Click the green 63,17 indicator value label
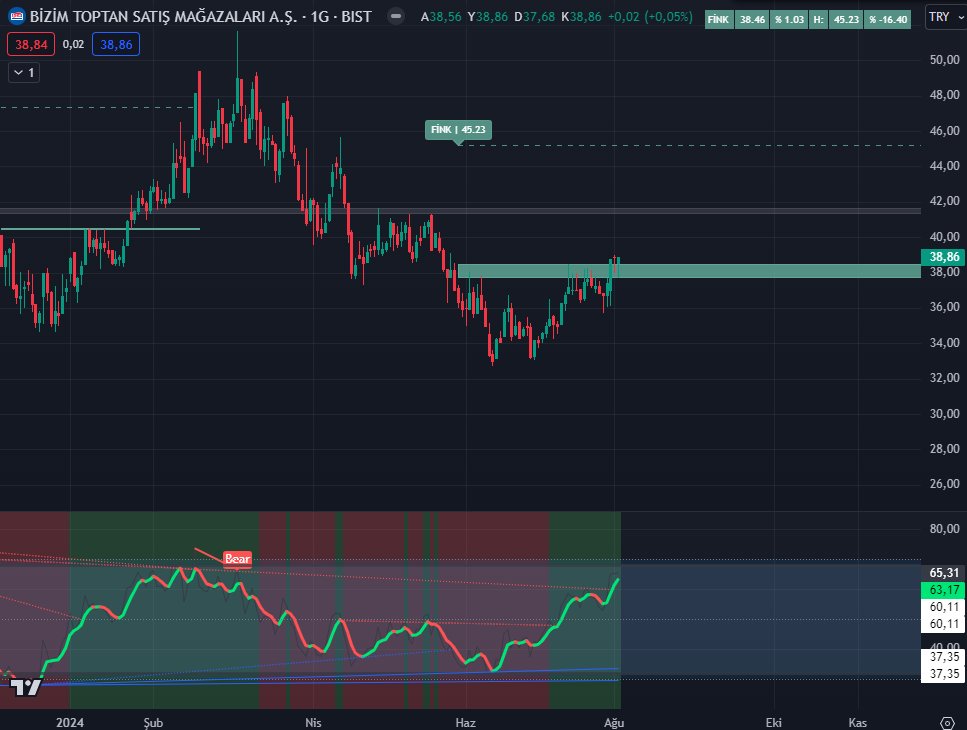967x730 pixels. (944, 590)
